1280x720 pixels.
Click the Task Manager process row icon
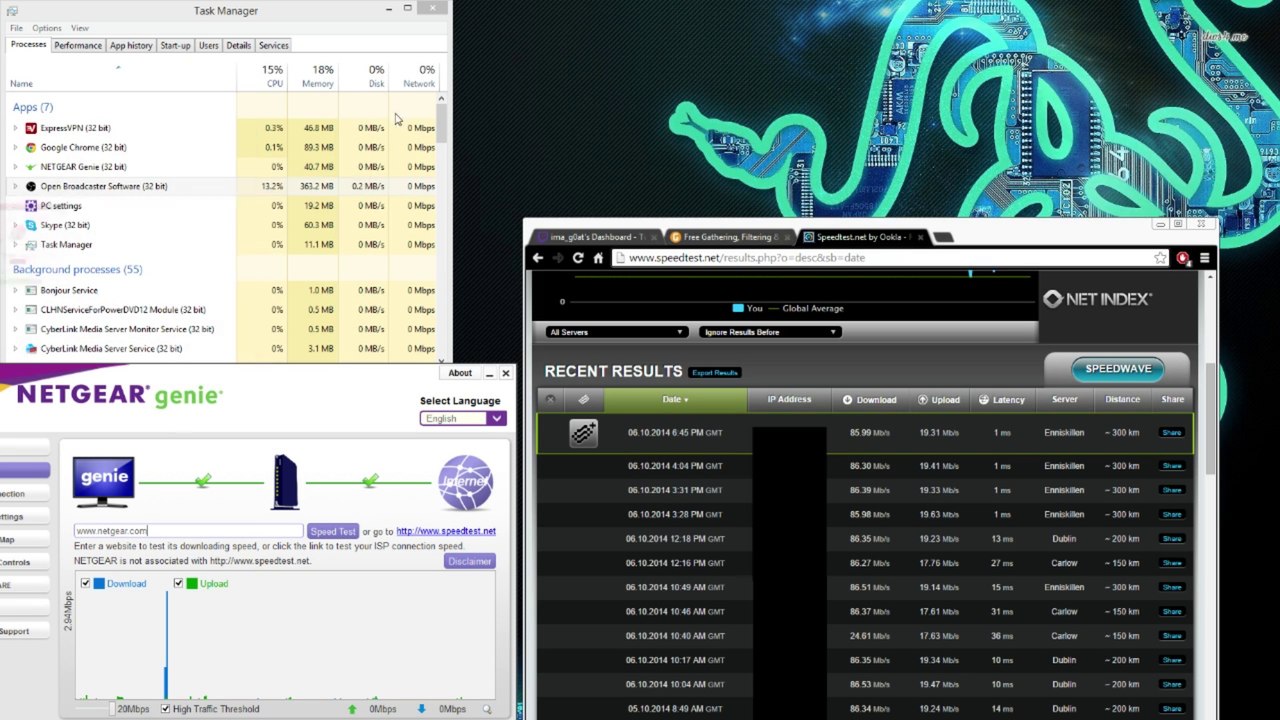31,245
